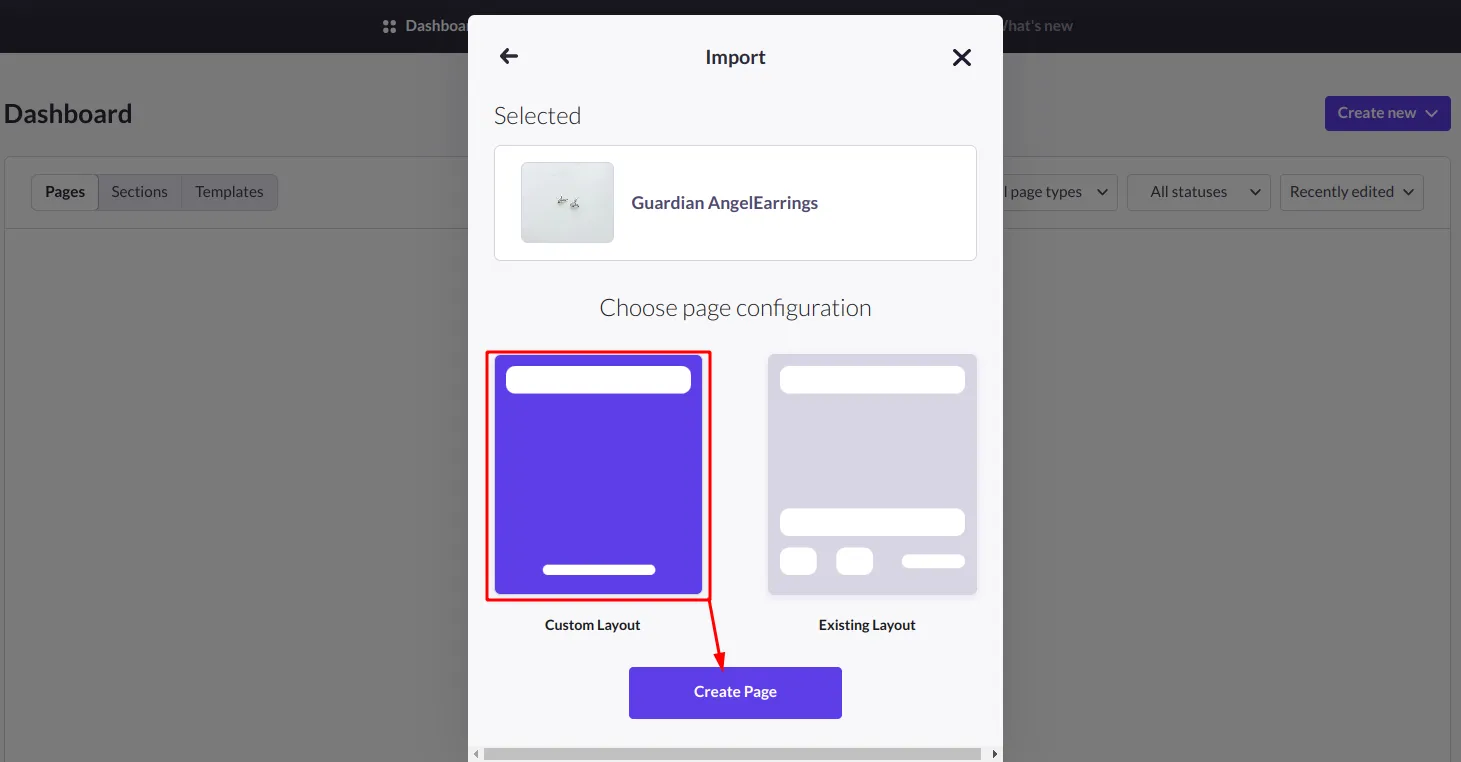This screenshot has width=1461, height=762.
Task: Choose the highlighted Custom Layout card
Action: (597, 475)
